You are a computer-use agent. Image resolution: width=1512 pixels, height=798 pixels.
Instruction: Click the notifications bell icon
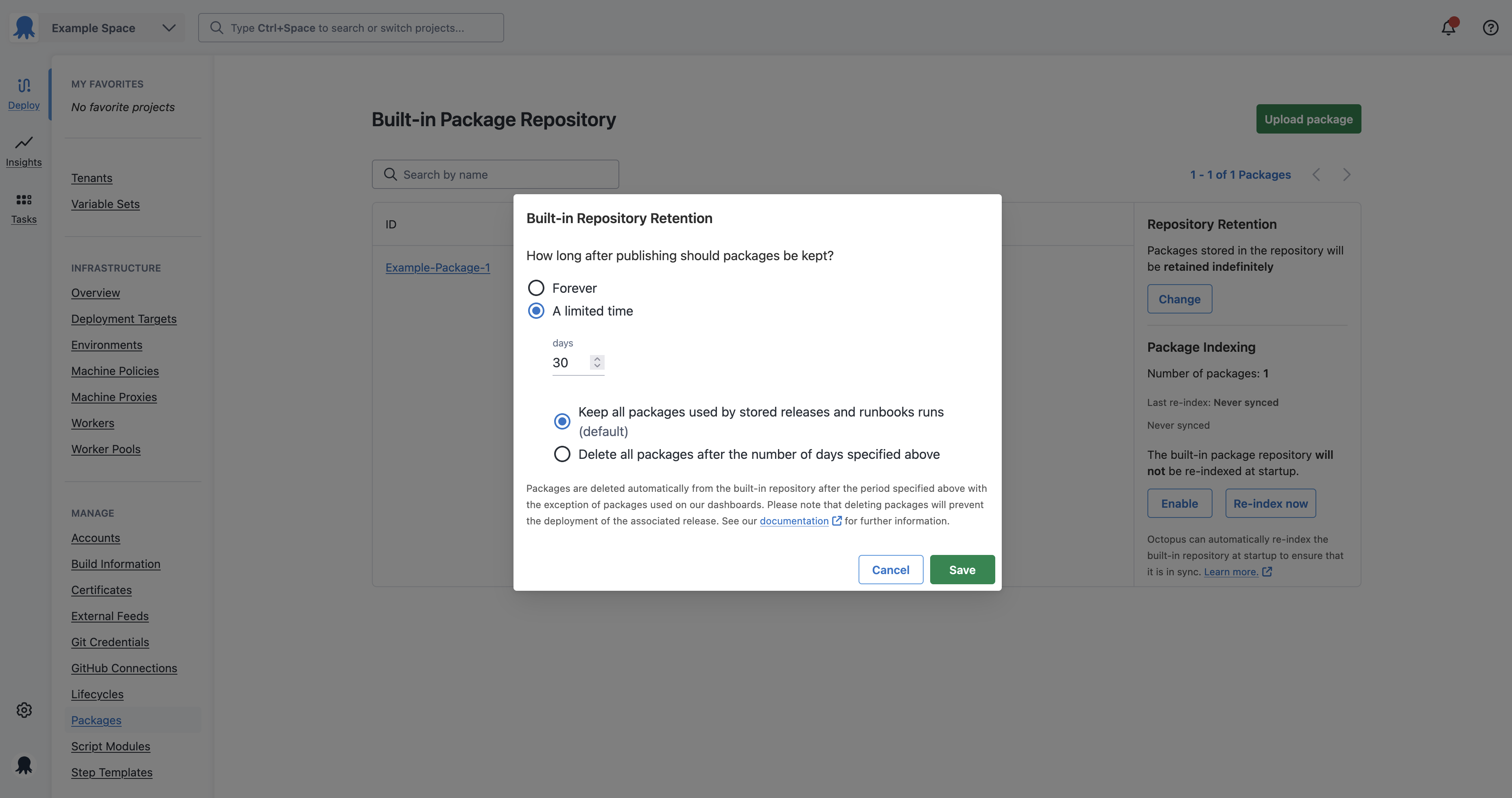pos(1448,27)
